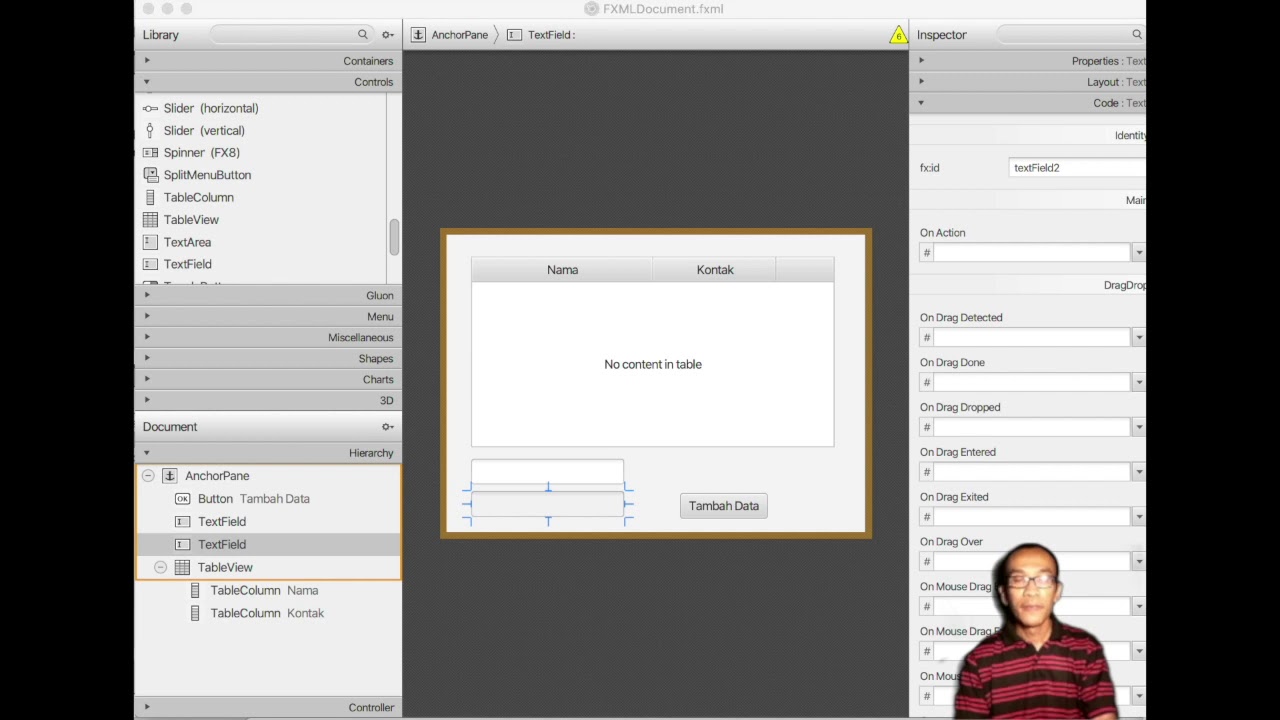The image size is (1280, 720).
Task: Click the TableView icon in Hierarchy
Action: point(182,567)
